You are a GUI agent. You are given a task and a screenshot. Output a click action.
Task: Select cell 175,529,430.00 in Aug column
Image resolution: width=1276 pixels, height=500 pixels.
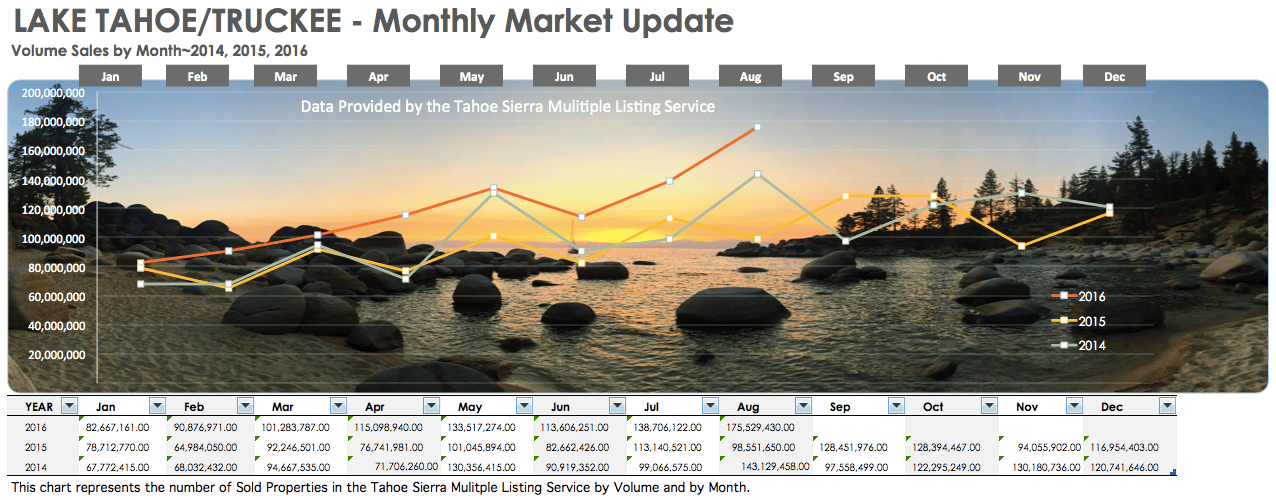pos(767,427)
